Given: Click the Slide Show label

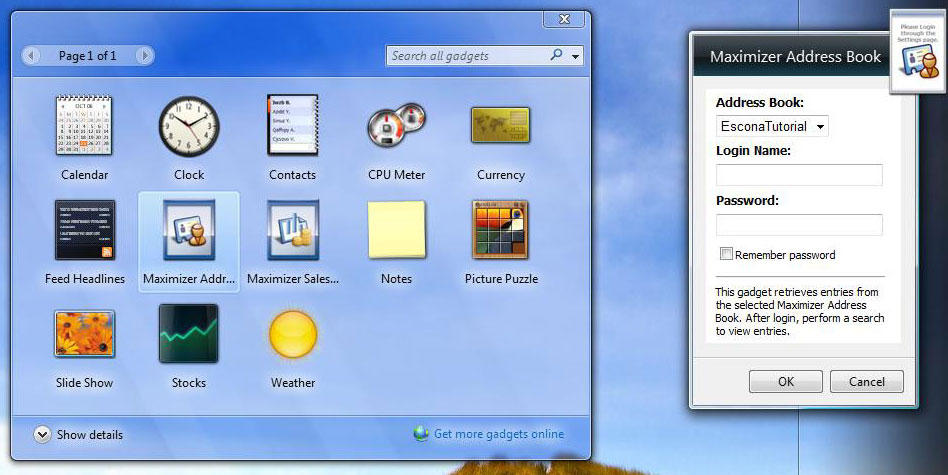Looking at the screenshot, I should 85,383.
